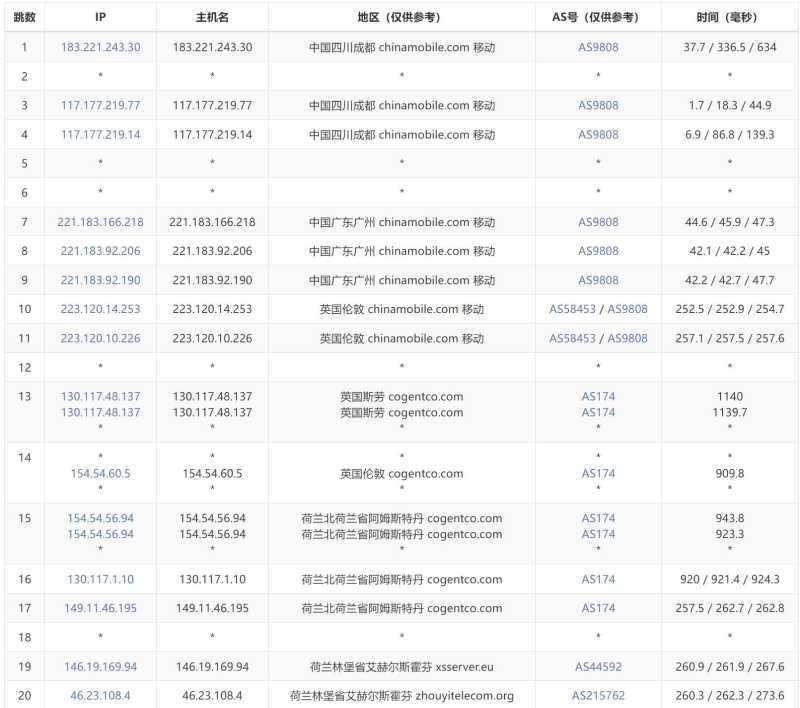Click the AS44592 xsserver.eu link
Screen dimensions: 800x708
[597, 667]
